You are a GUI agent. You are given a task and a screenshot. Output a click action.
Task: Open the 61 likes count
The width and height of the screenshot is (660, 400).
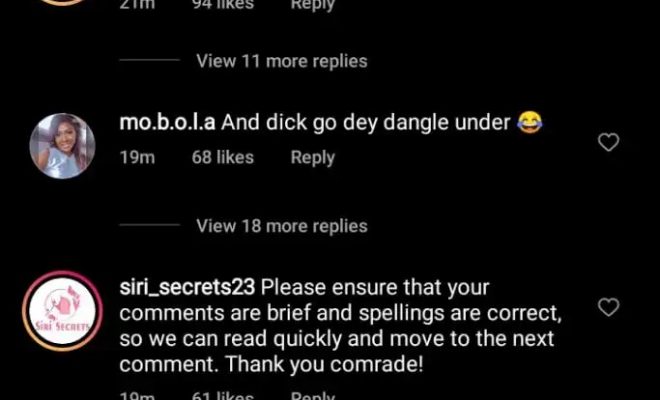click(223, 396)
